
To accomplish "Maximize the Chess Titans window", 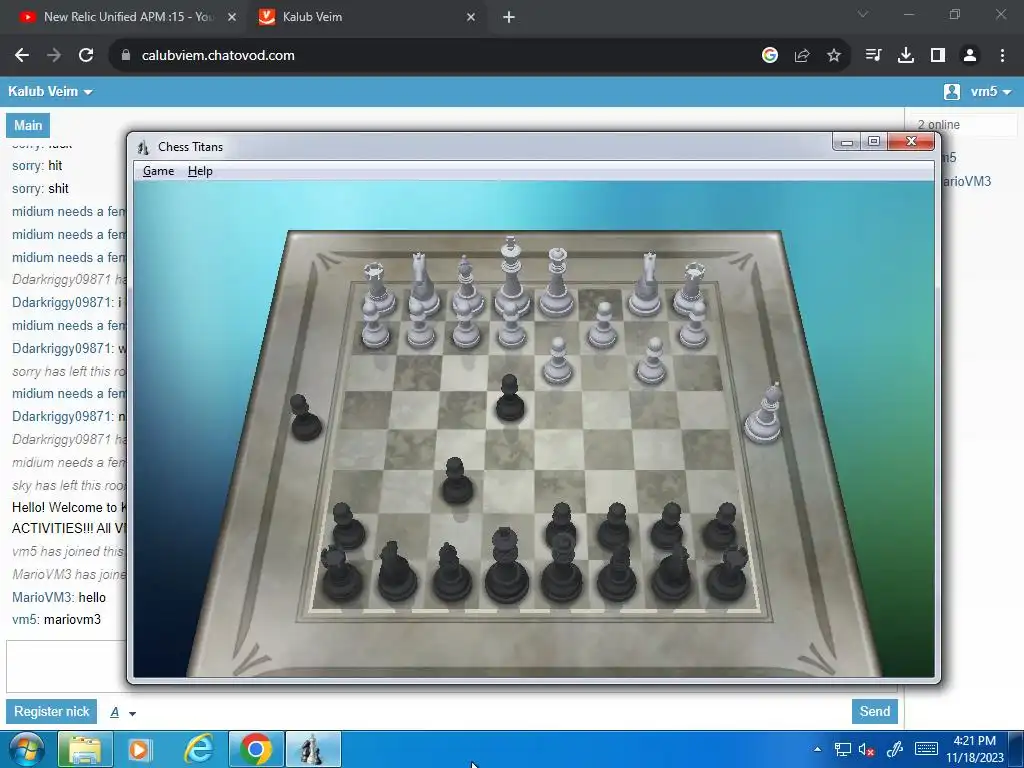I will pyautogui.click(x=874, y=142).
